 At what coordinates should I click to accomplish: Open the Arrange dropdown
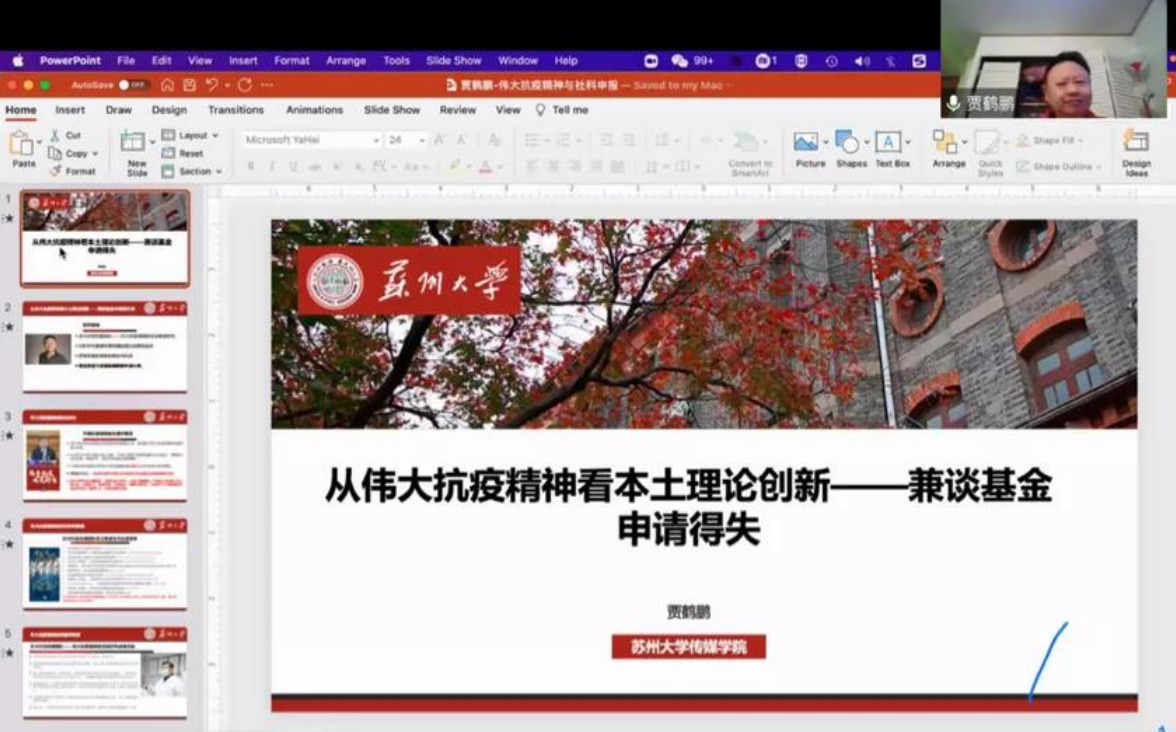click(948, 145)
